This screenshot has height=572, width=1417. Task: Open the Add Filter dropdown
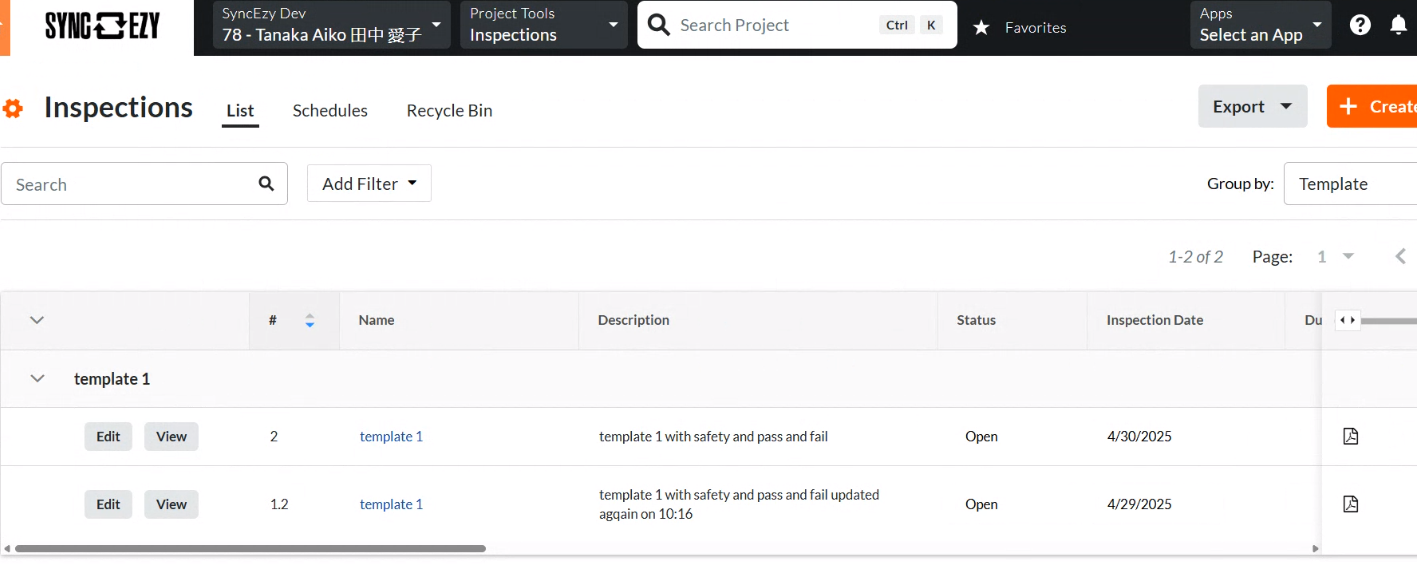point(369,183)
